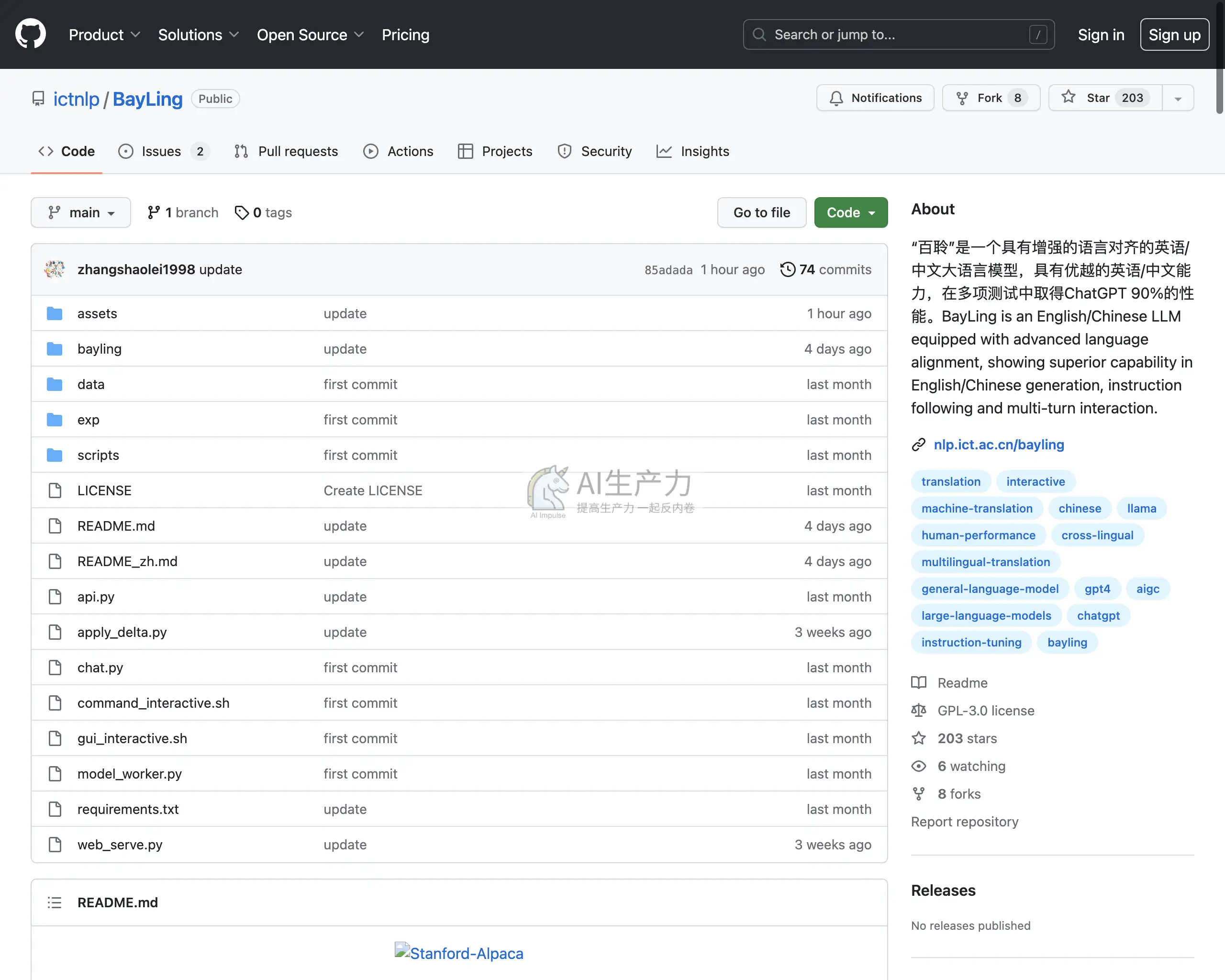This screenshot has height=980, width=1225.
Task: Click the api.py file icon
Action: [55, 597]
